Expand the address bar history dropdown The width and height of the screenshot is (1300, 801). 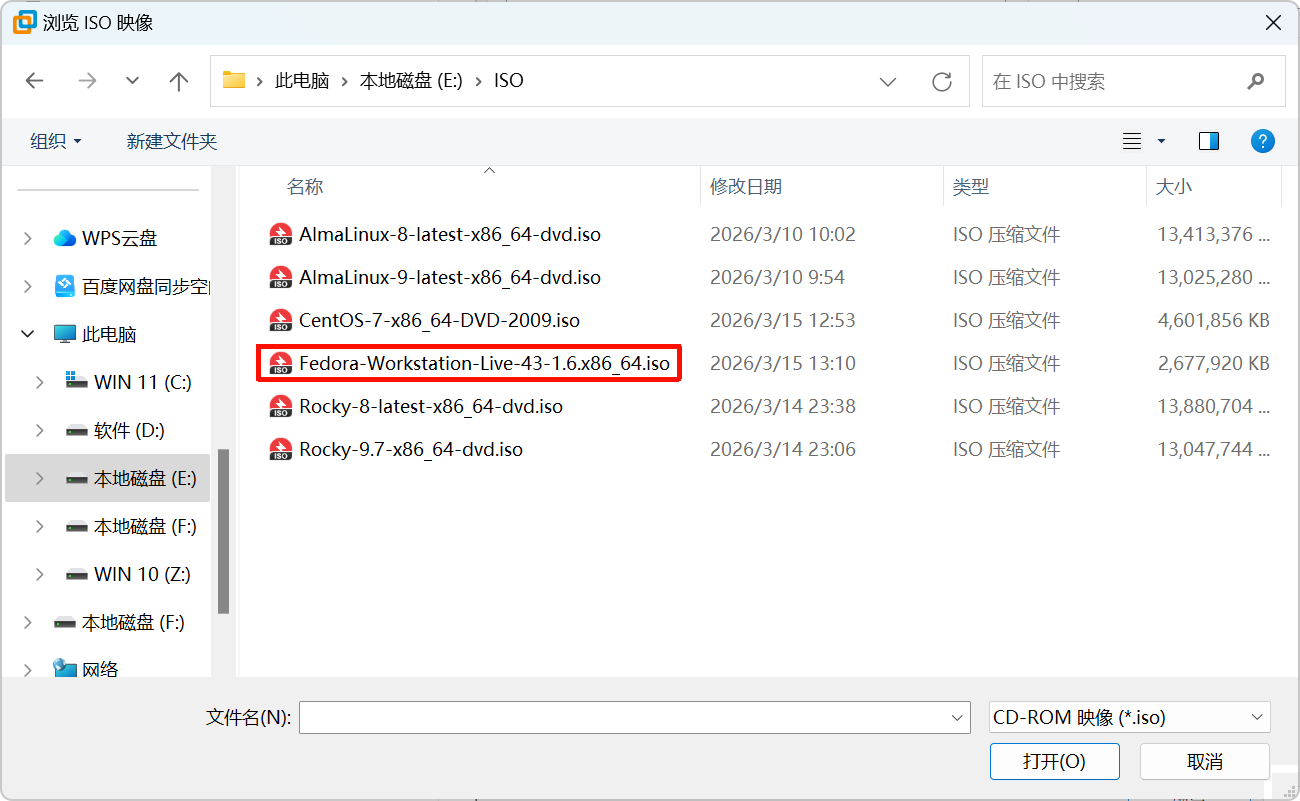[887, 81]
